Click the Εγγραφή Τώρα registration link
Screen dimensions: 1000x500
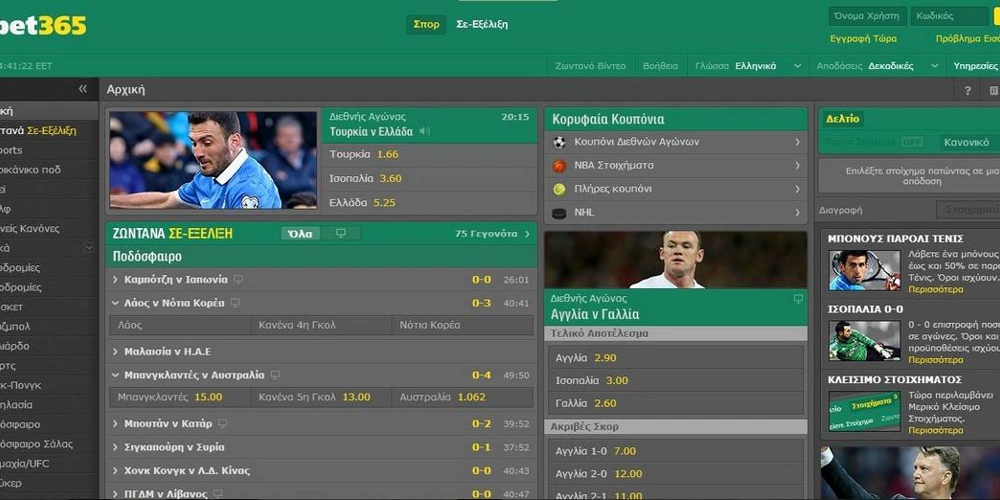tap(863, 38)
